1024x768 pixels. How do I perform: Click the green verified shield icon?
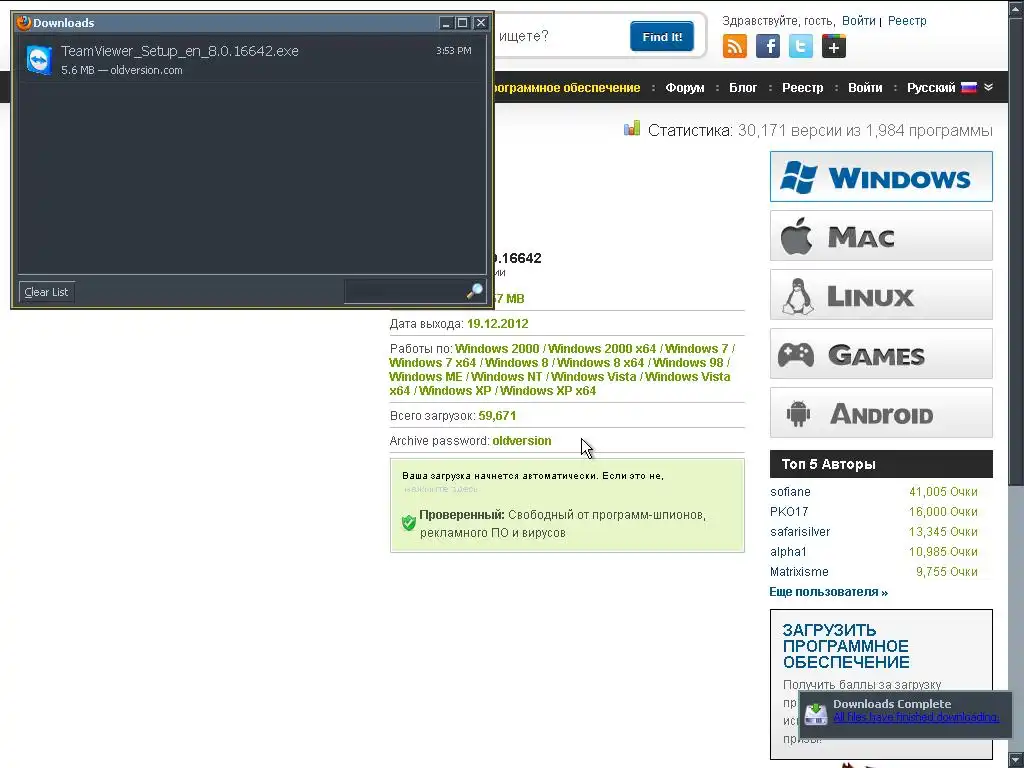(x=409, y=522)
